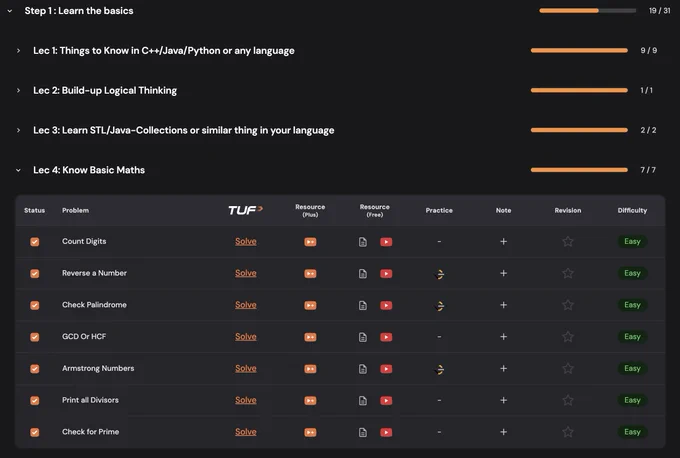Viewport: 680px width, 458px height.
Task: Click the Step 1 progress bar showing 19 / 31
Action: click(588, 10)
